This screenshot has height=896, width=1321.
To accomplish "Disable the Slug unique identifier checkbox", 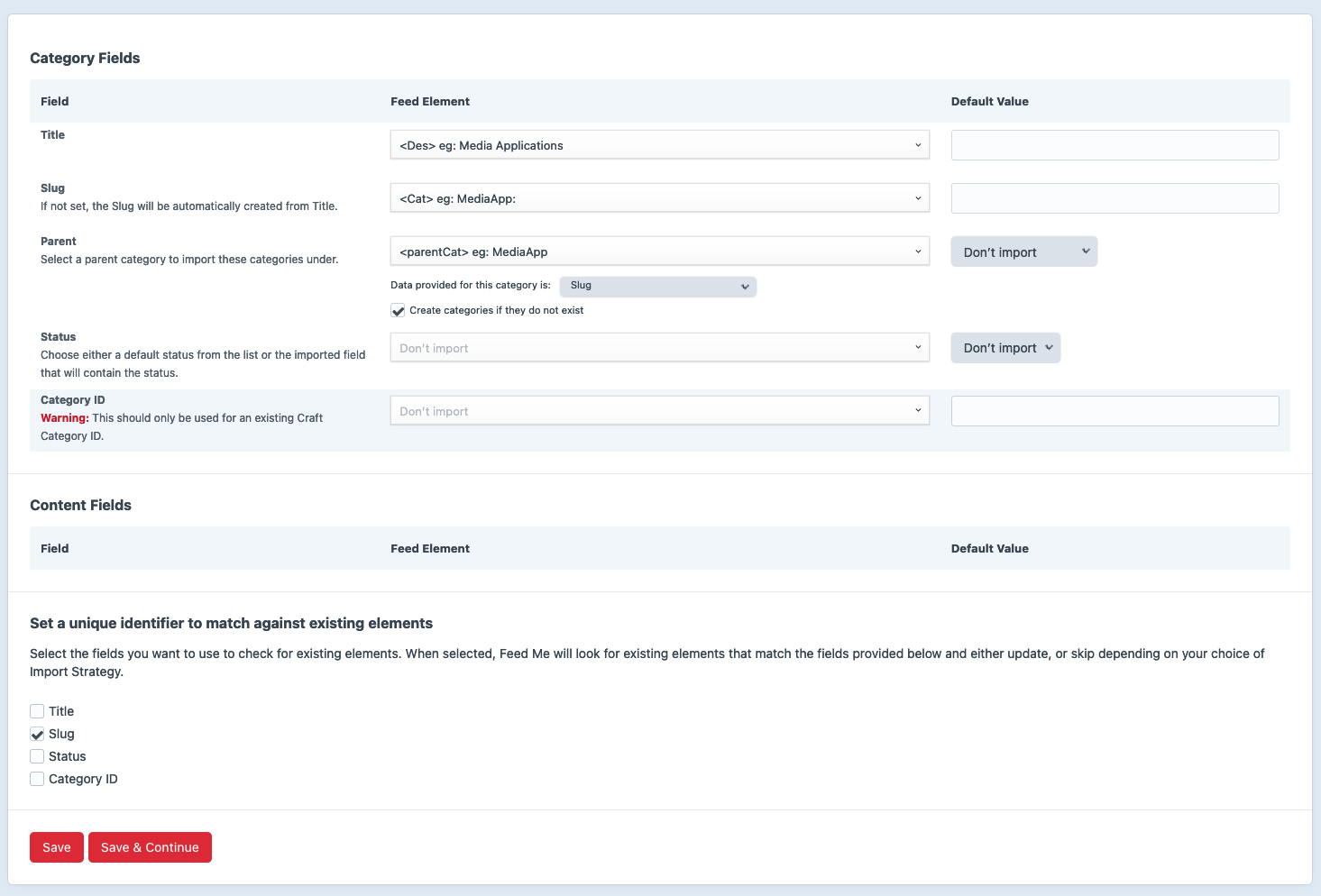I will pyautogui.click(x=37, y=734).
